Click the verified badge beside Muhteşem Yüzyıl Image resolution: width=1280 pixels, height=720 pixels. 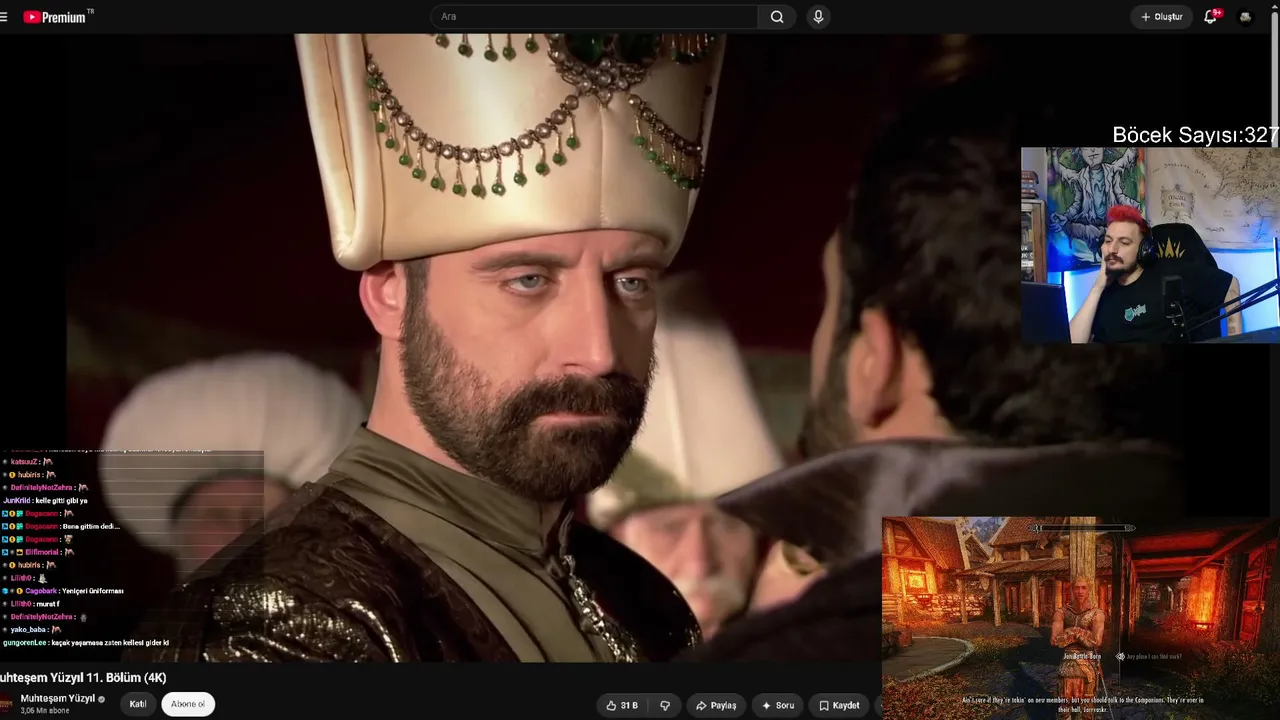(101, 699)
